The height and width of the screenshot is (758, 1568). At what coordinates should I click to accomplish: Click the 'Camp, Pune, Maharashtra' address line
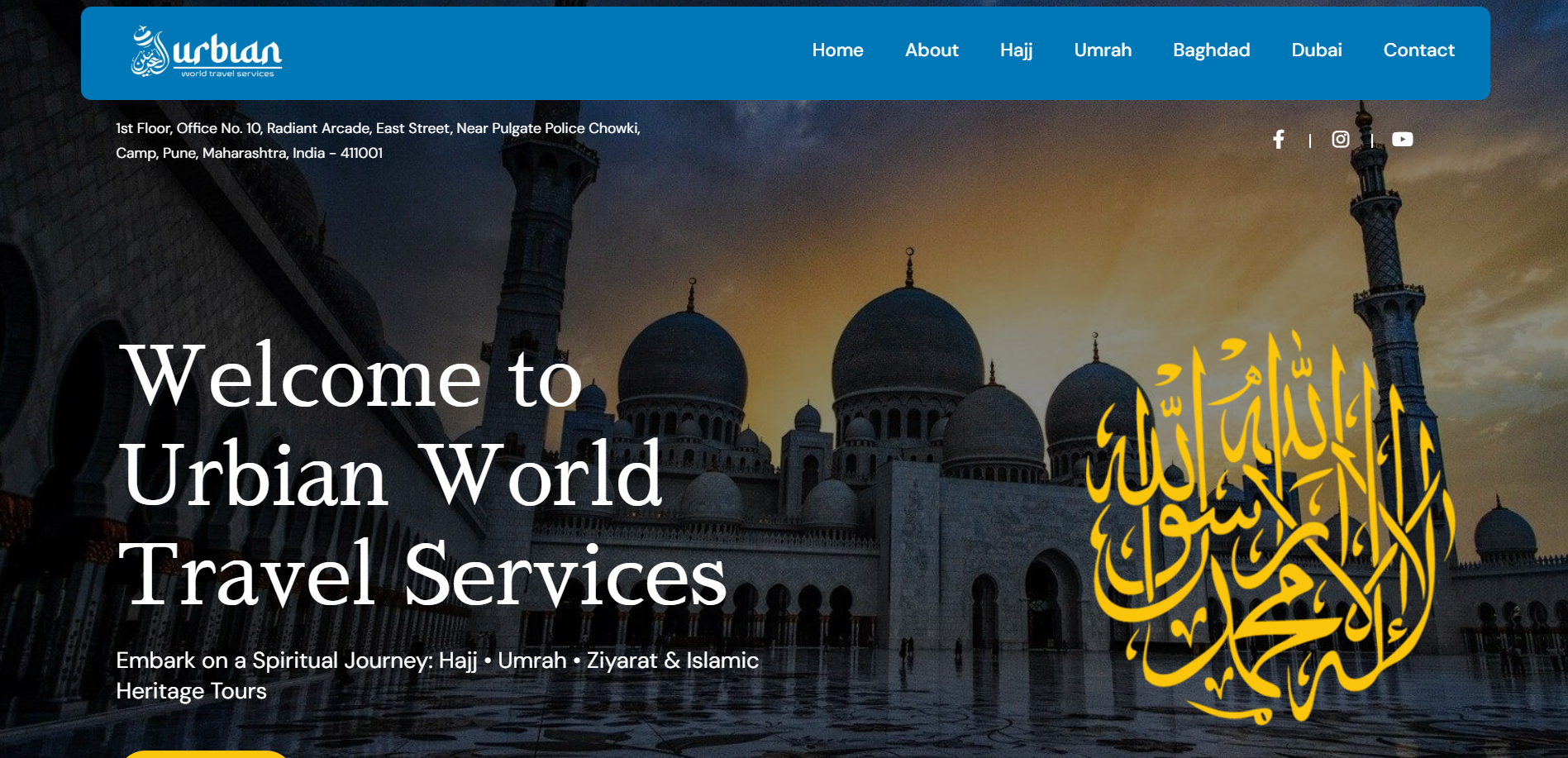249,153
